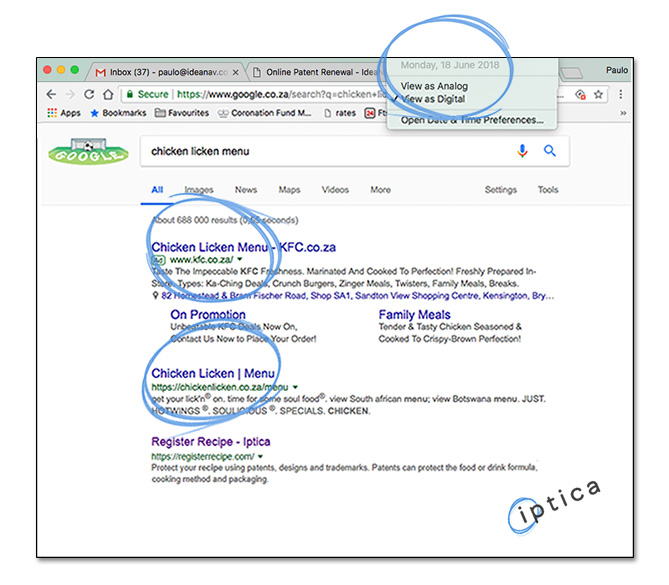Expand the More search categories menu
Screen dimensions: 669x585
tap(380, 190)
